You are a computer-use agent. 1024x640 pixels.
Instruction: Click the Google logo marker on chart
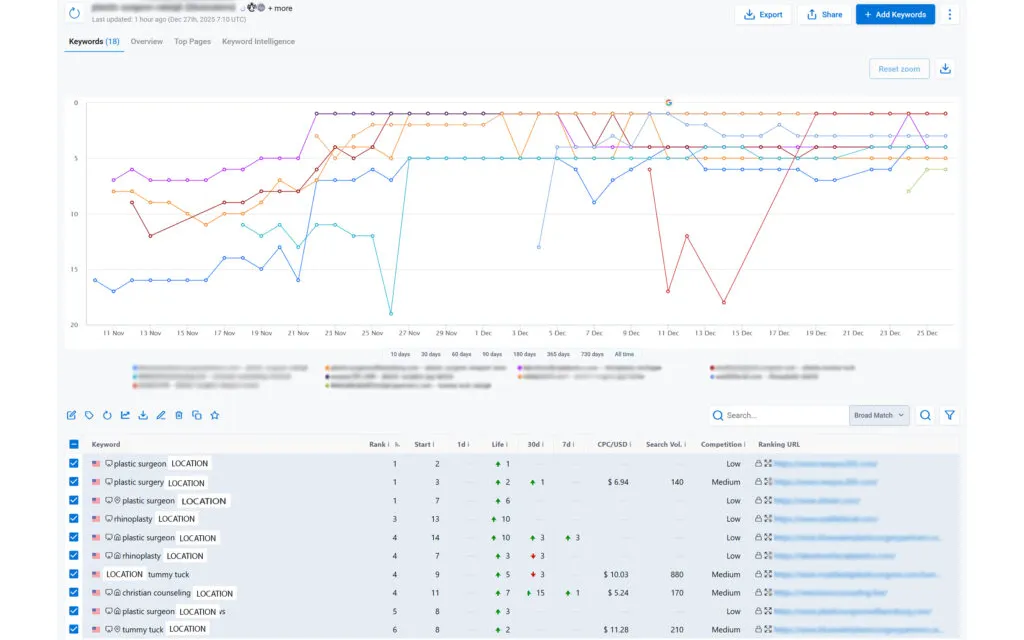coord(668,103)
